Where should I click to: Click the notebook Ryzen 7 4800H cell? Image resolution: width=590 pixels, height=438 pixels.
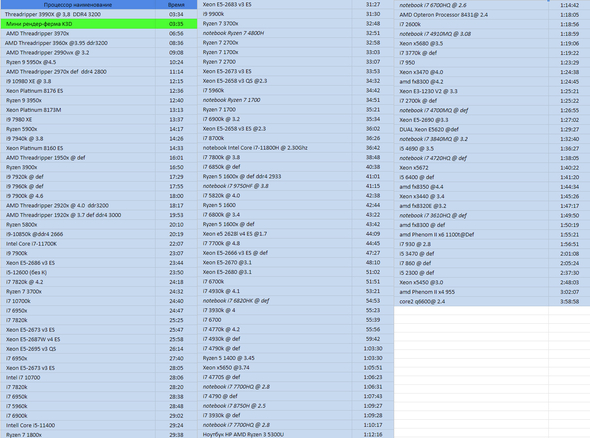click(275, 33)
